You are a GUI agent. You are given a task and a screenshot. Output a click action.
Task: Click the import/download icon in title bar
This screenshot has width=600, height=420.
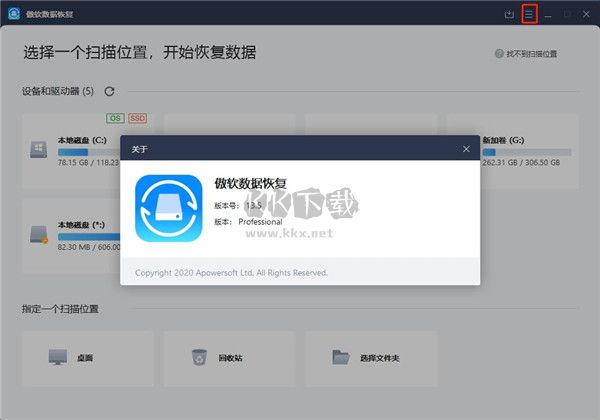click(x=510, y=14)
